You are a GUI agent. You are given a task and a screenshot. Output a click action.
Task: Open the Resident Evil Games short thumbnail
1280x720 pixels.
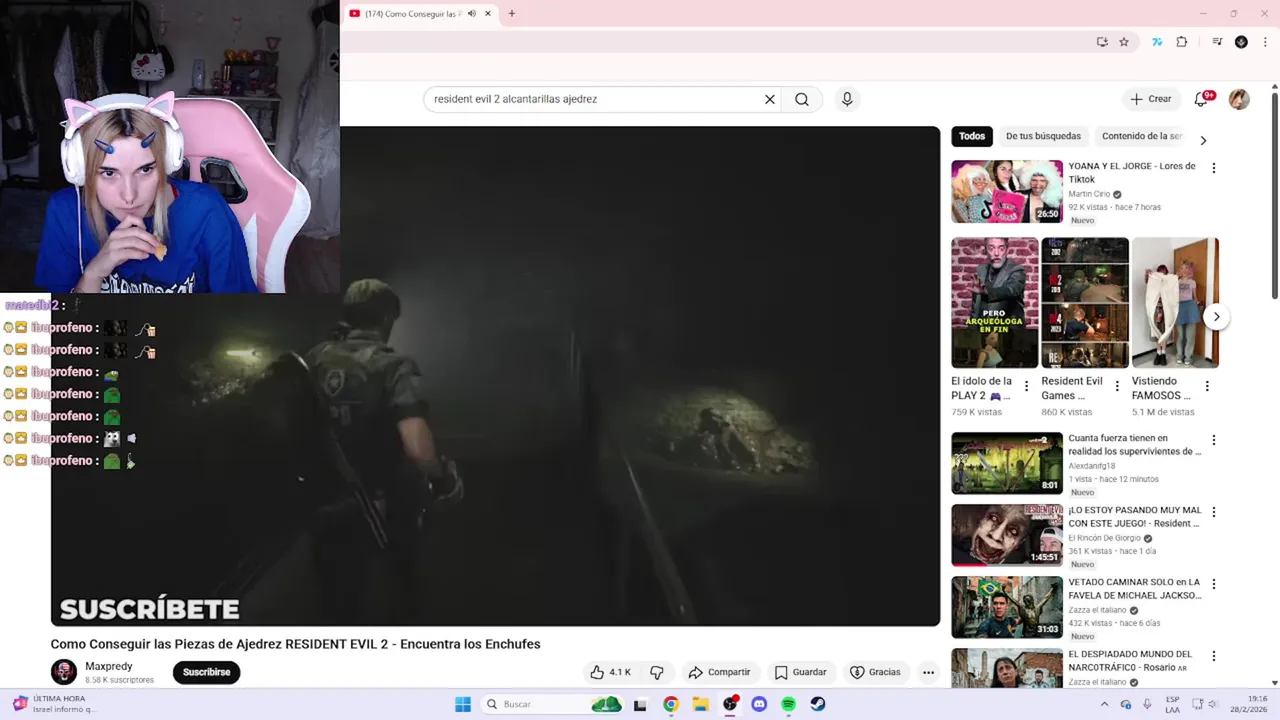pyautogui.click(x=1085, y=302)
